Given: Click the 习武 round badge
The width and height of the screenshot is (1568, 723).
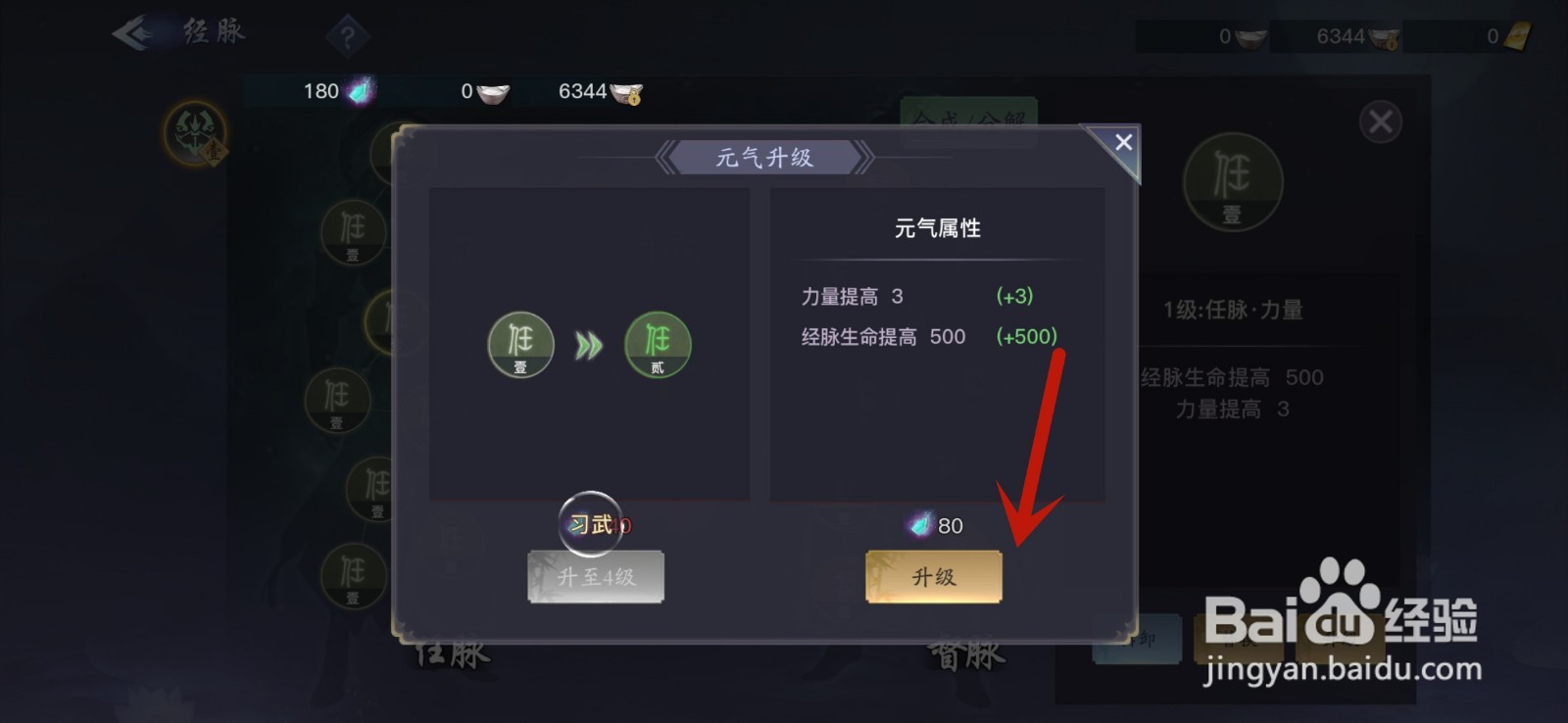Looking at the screenshot, I should (x=591, y=524).
